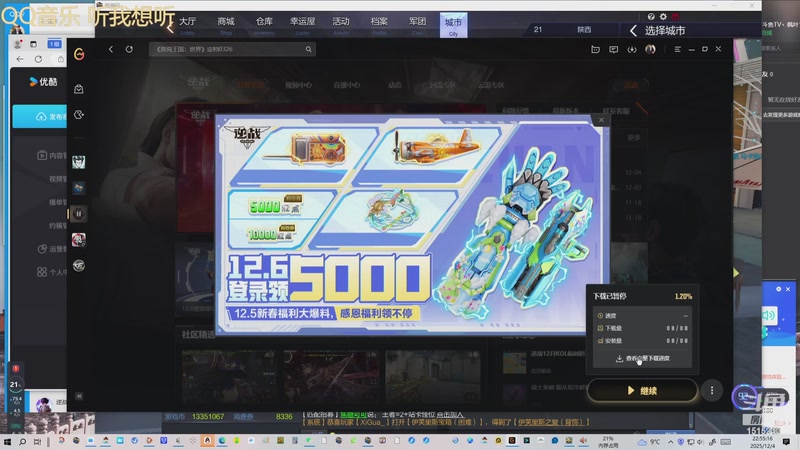Open the 商城 Shop tab in game
Viewport: 800px width, 450px height.
[226, 24]
